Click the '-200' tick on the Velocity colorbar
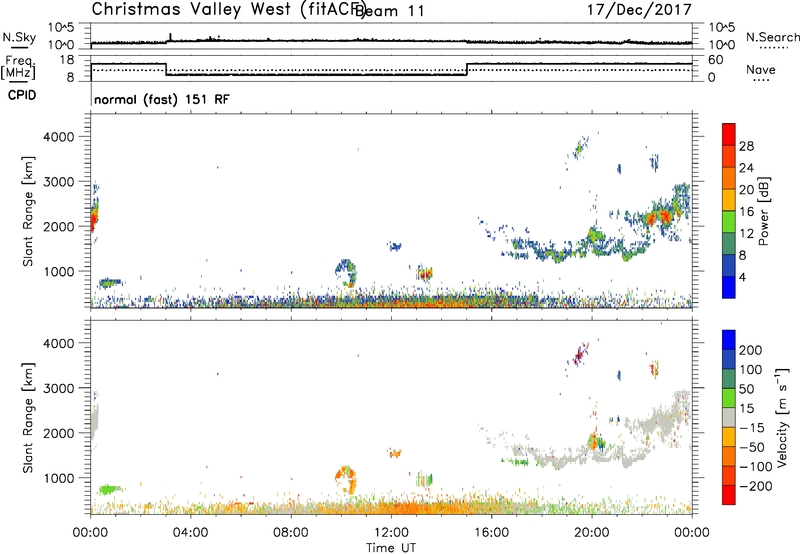800x554 pixels. pos(756,486)
